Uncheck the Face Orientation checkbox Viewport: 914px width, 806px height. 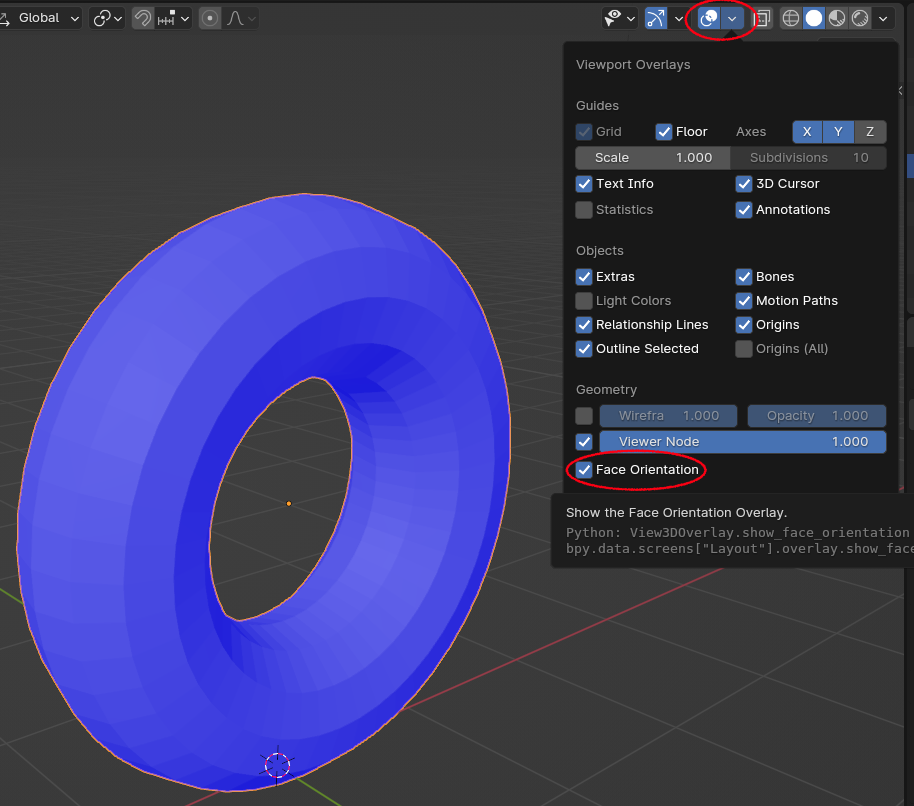tap(584, 470)
